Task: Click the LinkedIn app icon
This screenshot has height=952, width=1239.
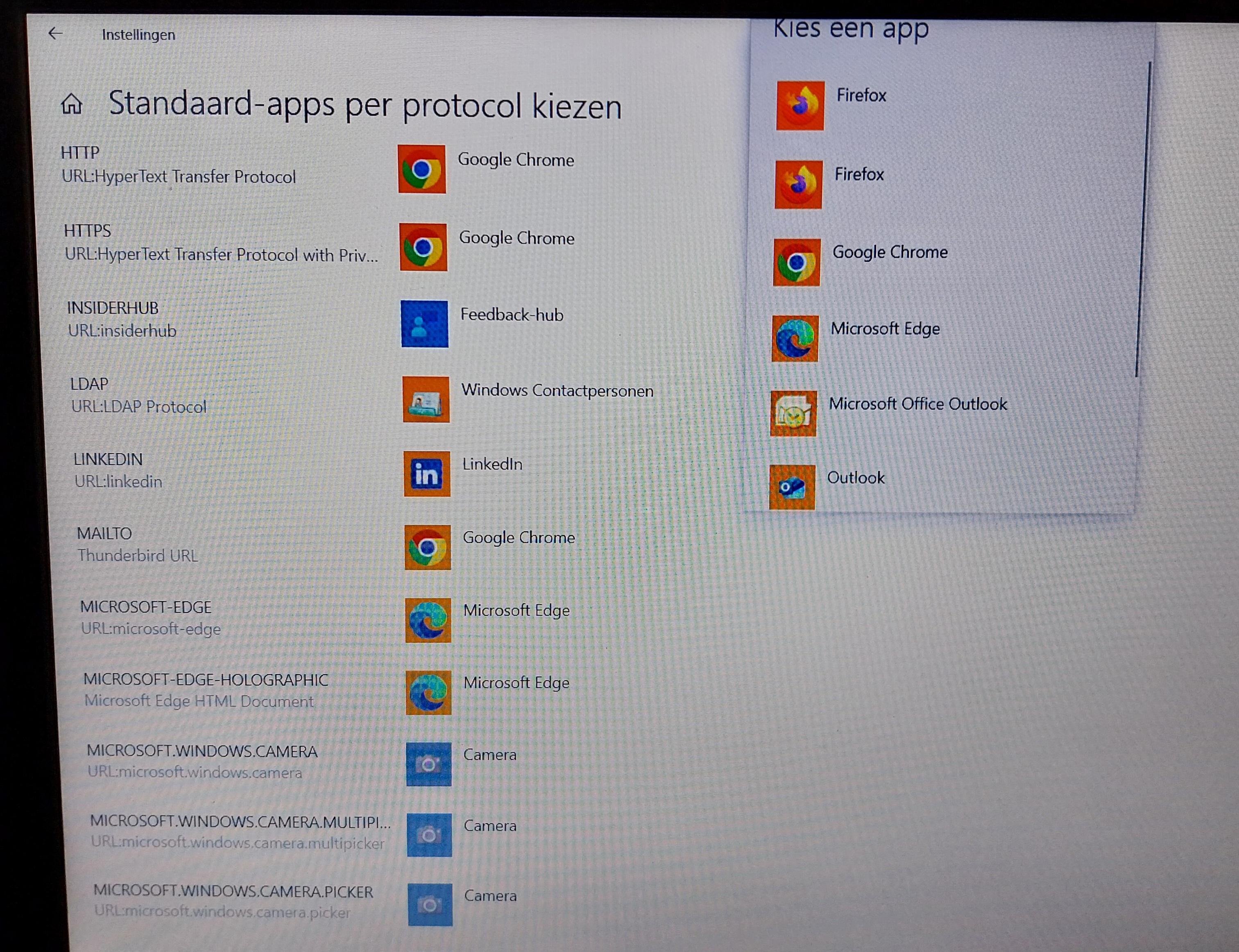Action: [427, 474]
